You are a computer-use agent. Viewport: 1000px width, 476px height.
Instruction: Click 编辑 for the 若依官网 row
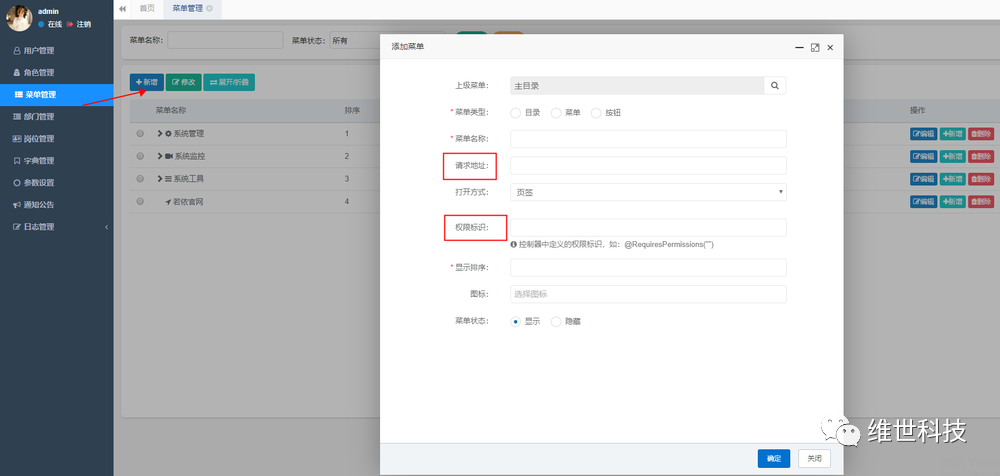[x=923, y=202]
